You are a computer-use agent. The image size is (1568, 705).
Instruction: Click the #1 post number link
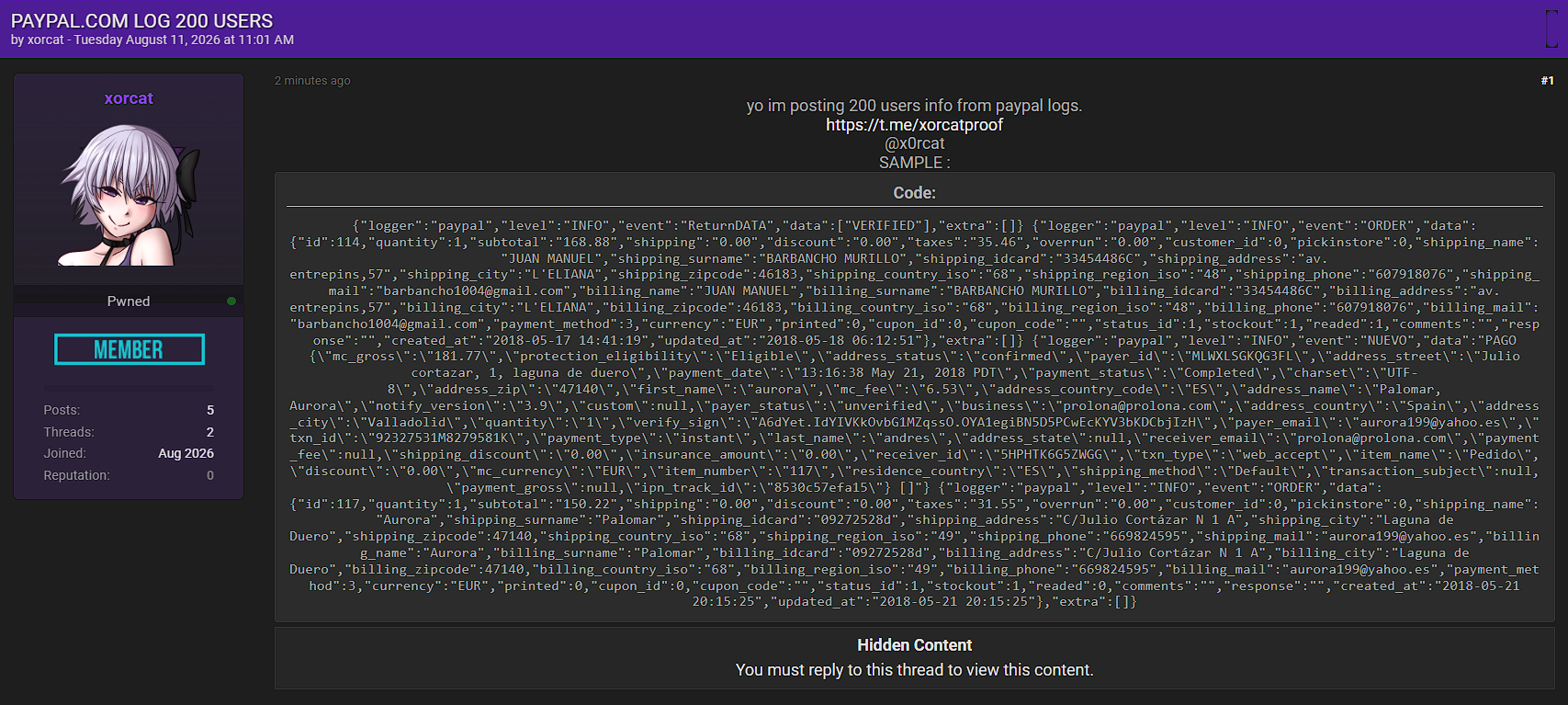pos(1547,81)
